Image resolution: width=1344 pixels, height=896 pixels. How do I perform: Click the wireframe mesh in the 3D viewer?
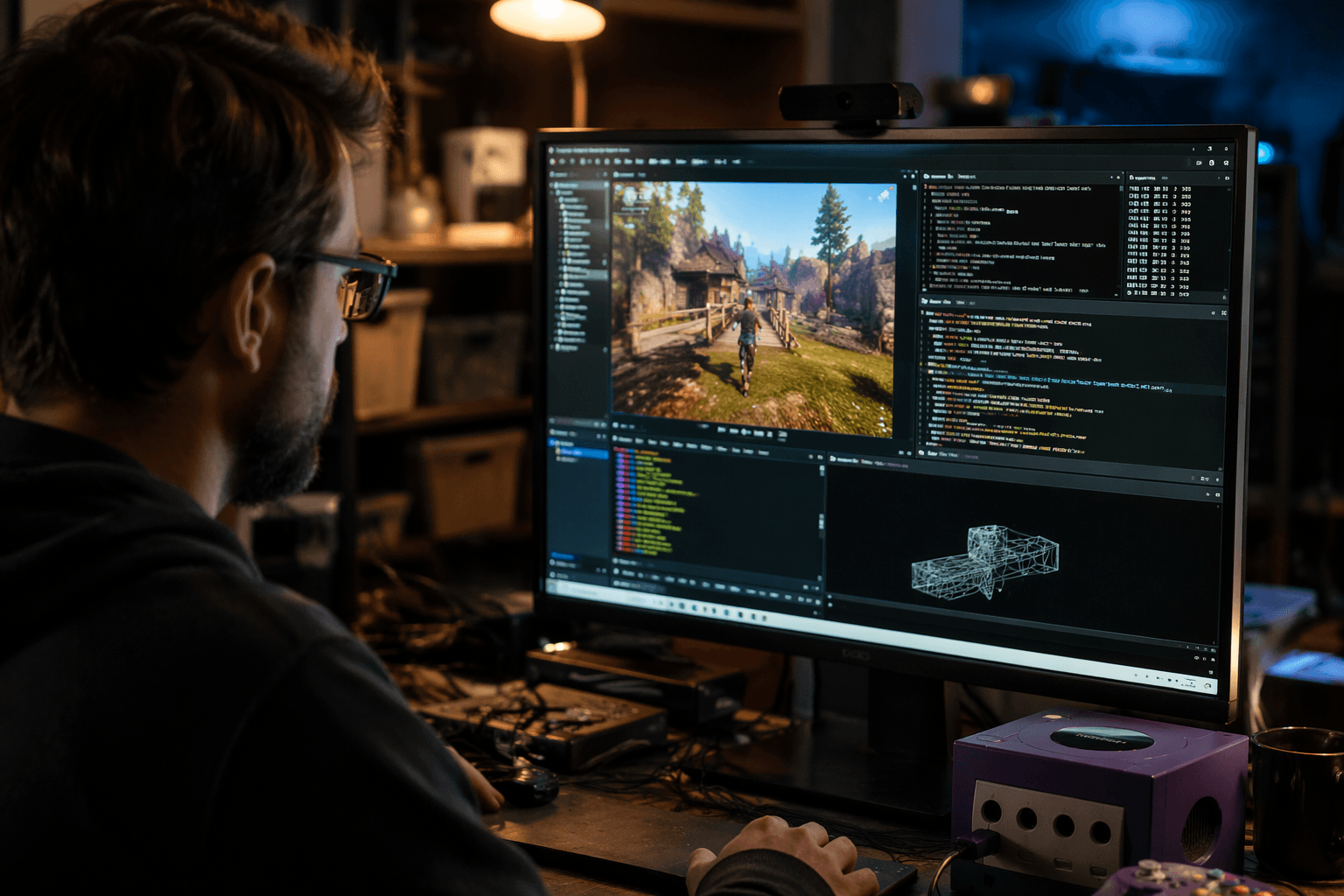pos(985,562)
